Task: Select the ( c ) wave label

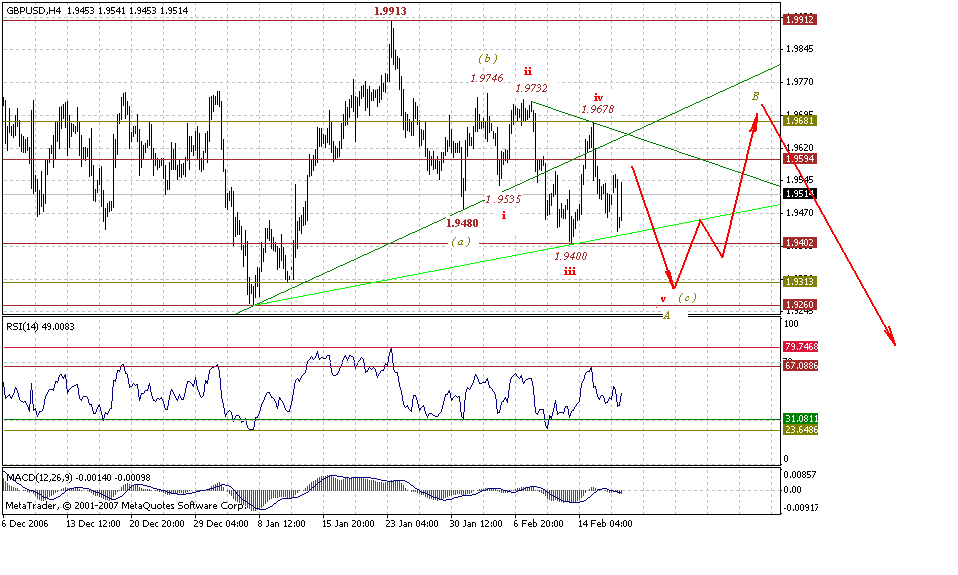Action: 687,298
